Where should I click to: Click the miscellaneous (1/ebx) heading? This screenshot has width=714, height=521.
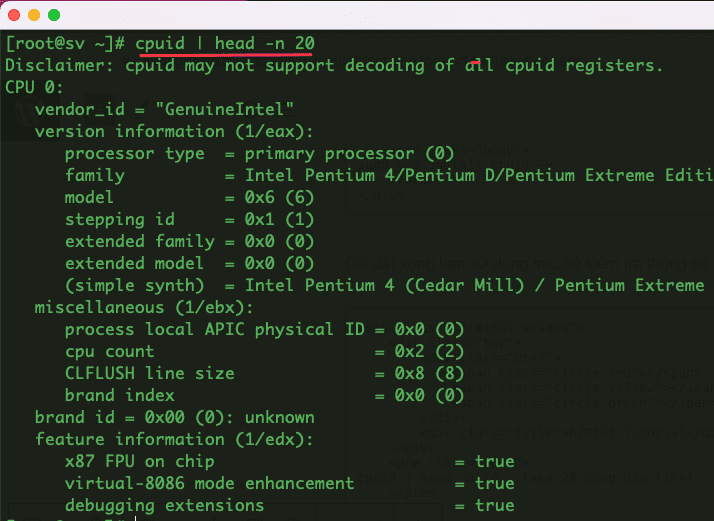click(144, 308)
